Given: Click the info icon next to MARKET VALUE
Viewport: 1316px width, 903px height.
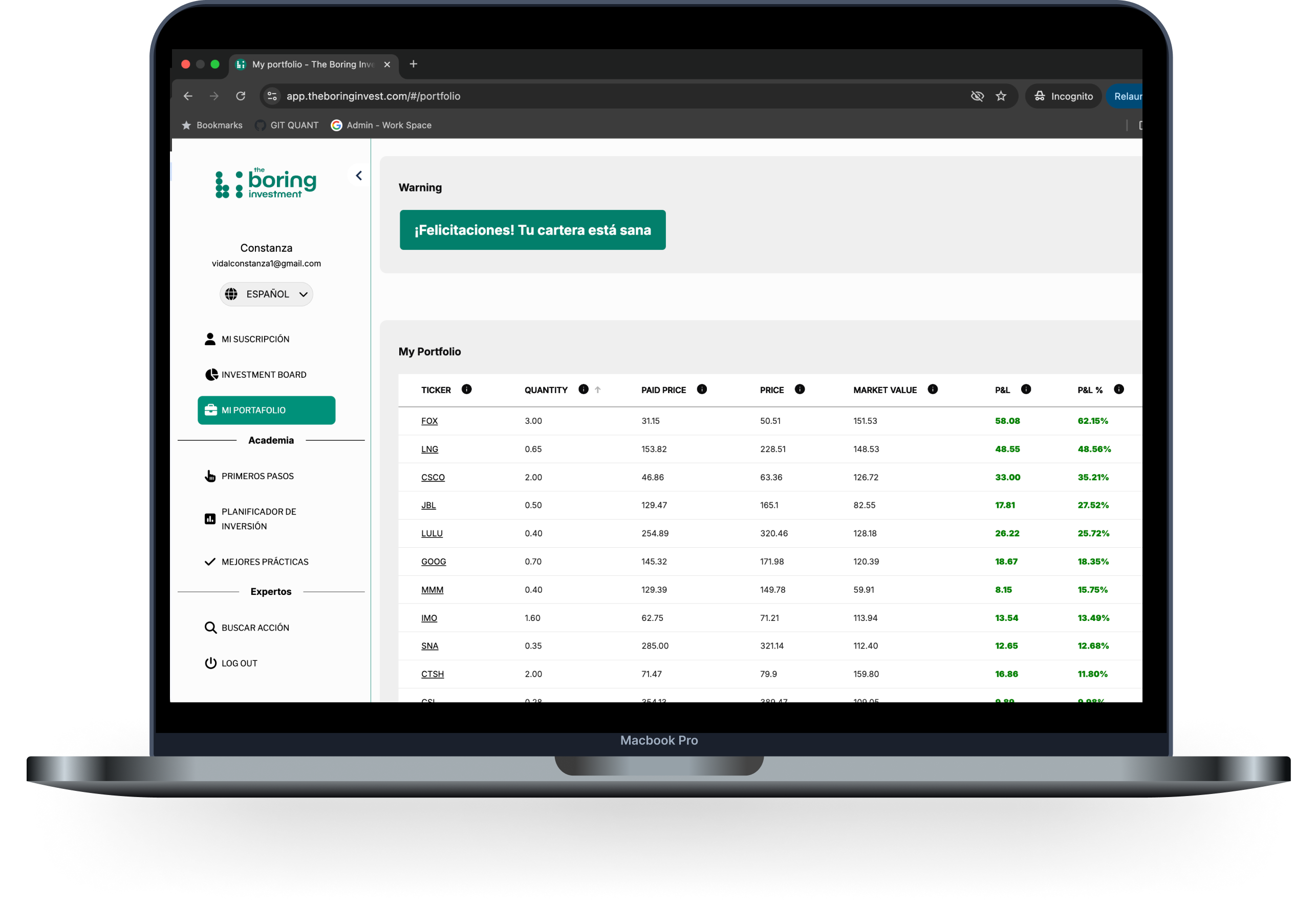Looking at the screenshot, I should (x=933, y=390).
